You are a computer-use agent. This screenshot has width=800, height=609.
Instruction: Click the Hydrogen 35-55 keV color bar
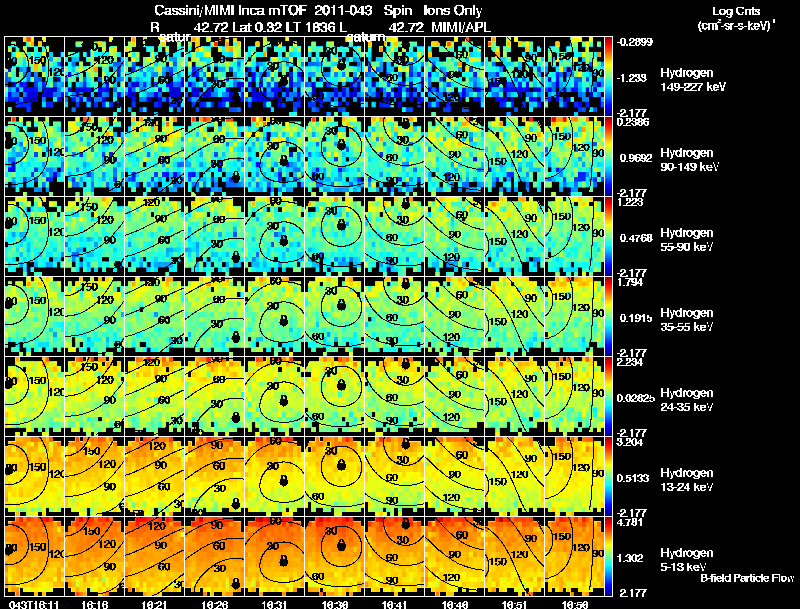coord(608,316)
